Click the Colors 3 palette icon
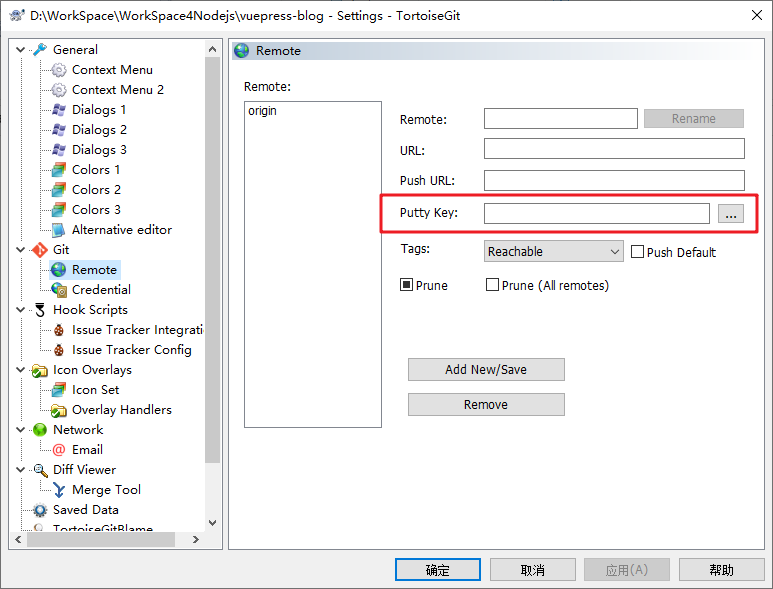The height and width of the screenshot is (589, 773). pyautogui.click(x=59, y=209)
